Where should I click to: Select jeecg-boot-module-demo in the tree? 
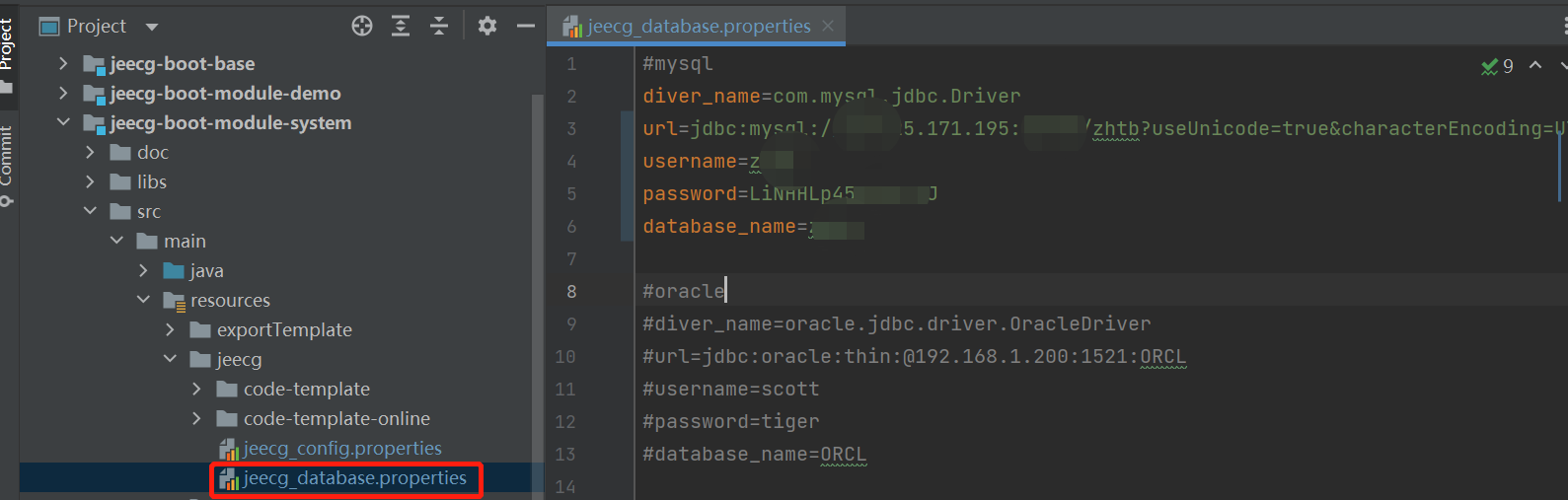226,94
